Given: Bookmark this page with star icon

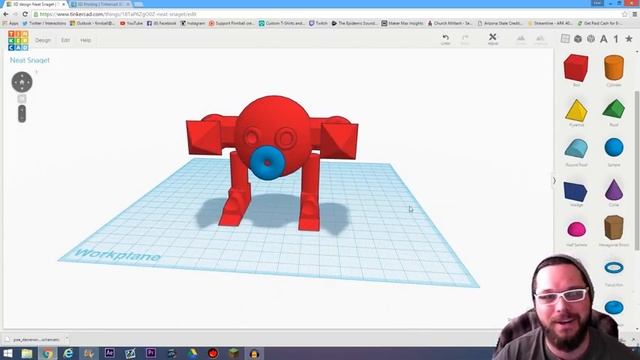Looking at the screenshot, I should 625,14.
